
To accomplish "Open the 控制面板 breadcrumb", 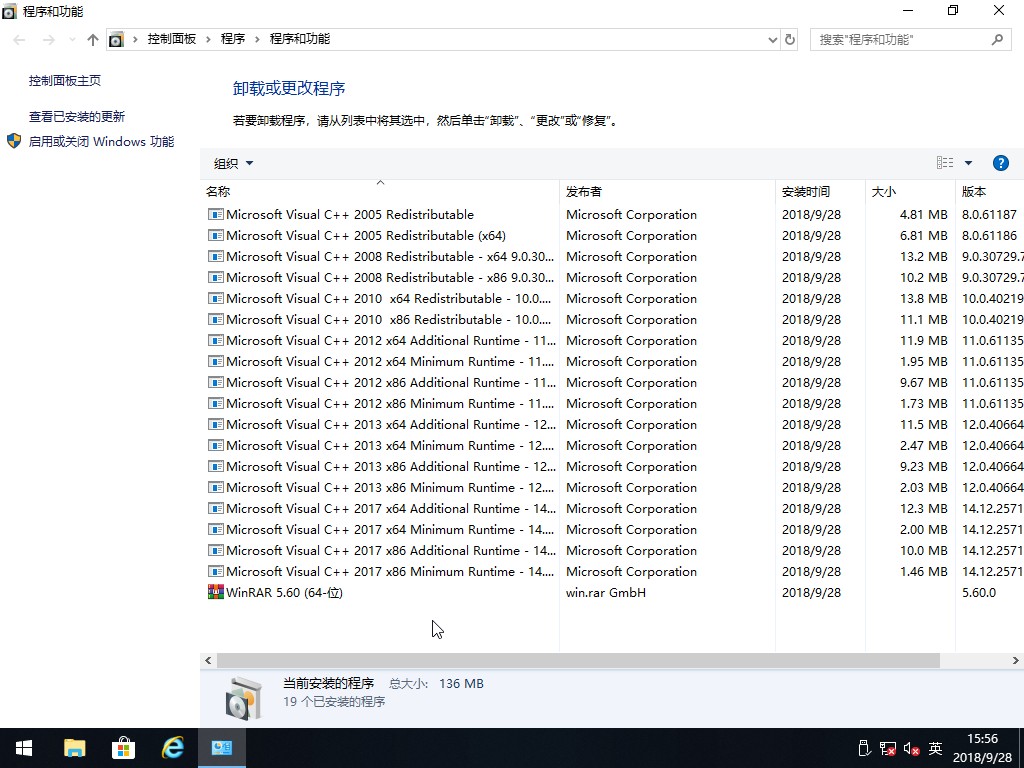I will coord(172,39).
